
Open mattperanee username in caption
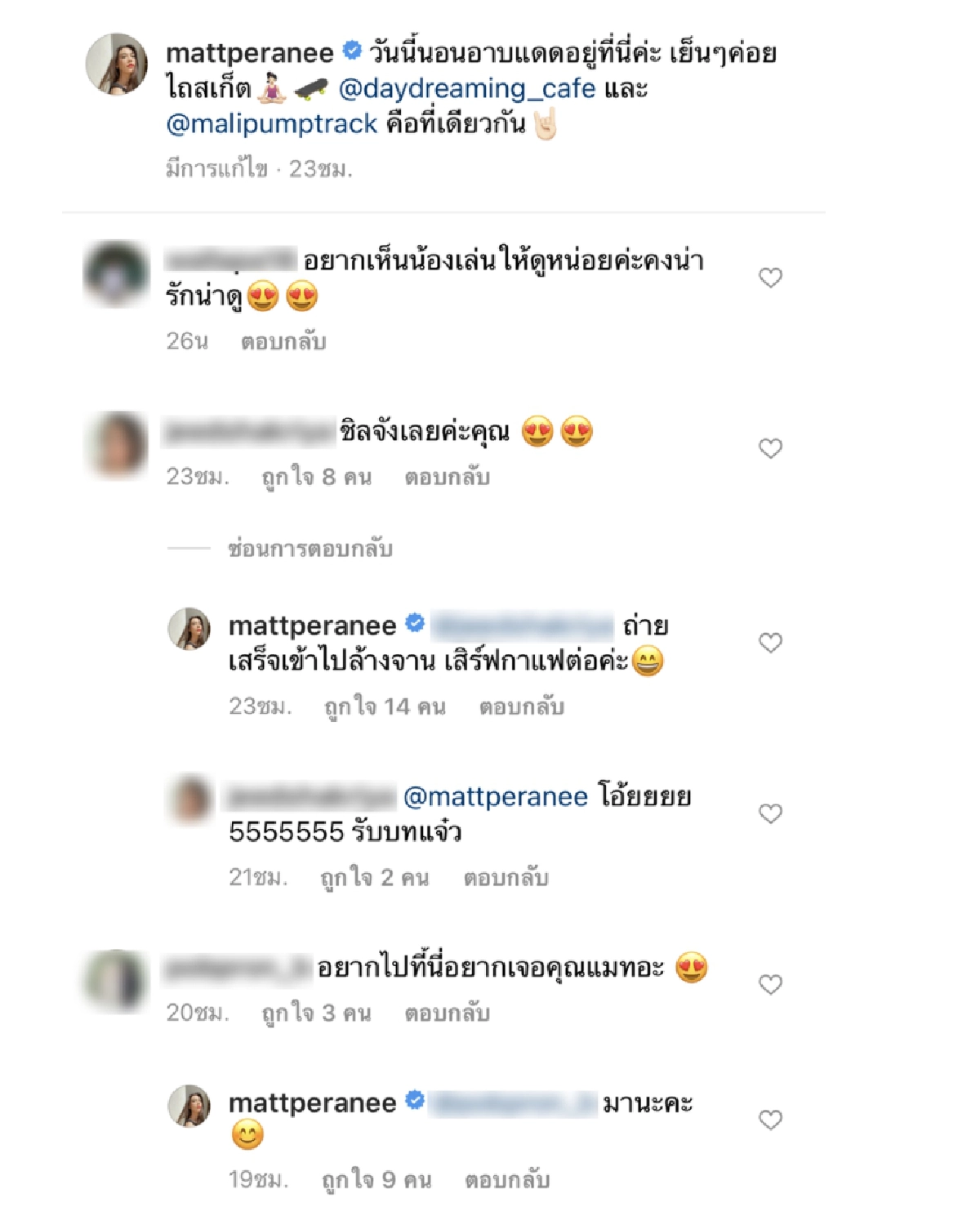point(250,53)
